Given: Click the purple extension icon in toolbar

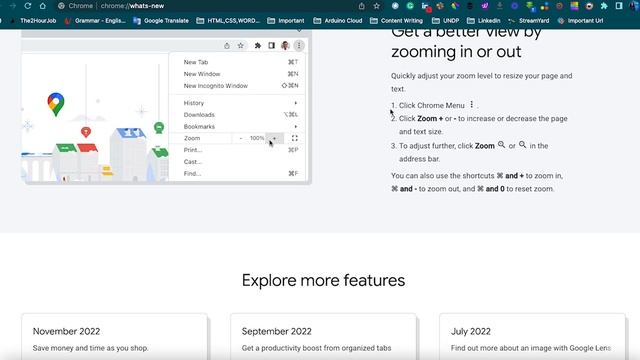Looking at the screenshot, I should tap(485, 6).
